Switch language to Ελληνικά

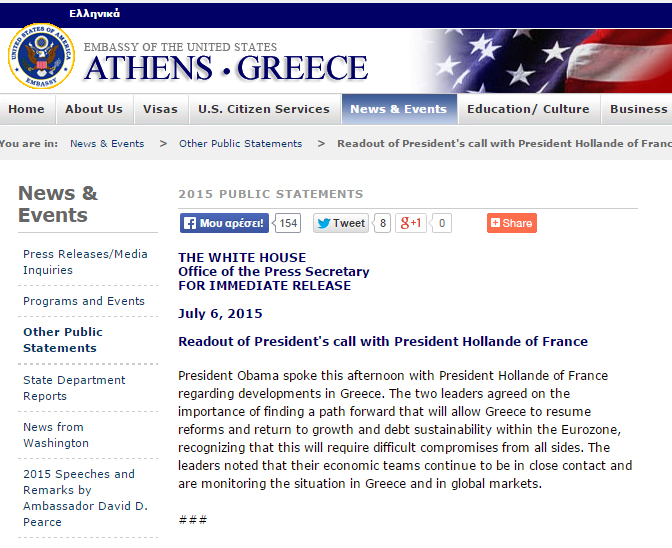click(94, 14)
